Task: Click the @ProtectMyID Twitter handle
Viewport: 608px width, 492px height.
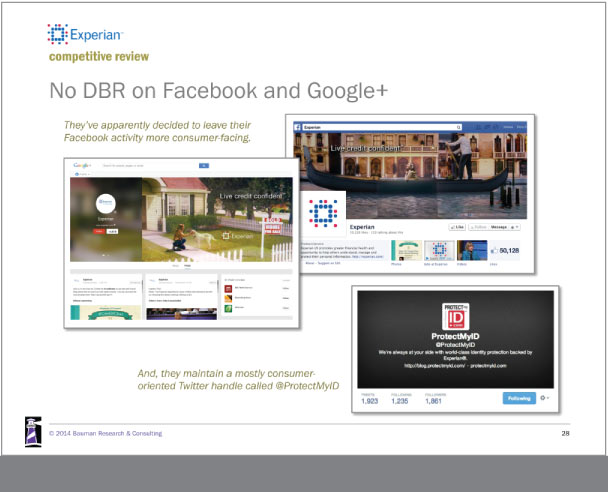Action: pos(455,345)
